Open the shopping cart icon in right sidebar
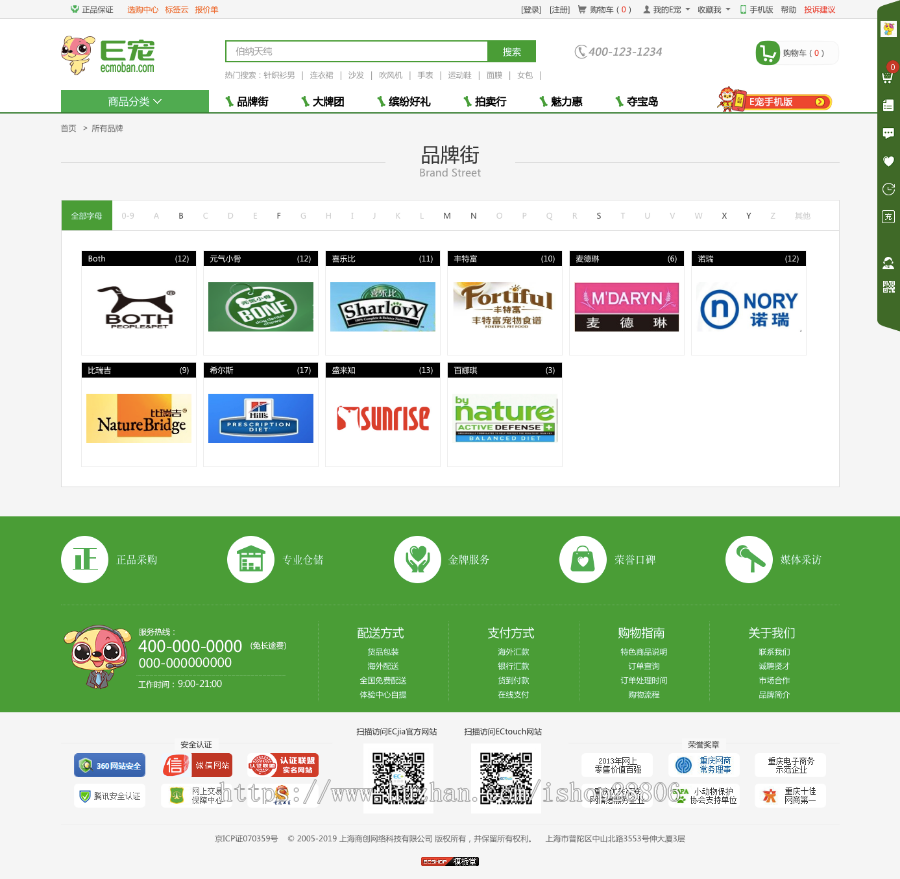The image size is (900, 879). coord(888,77)
